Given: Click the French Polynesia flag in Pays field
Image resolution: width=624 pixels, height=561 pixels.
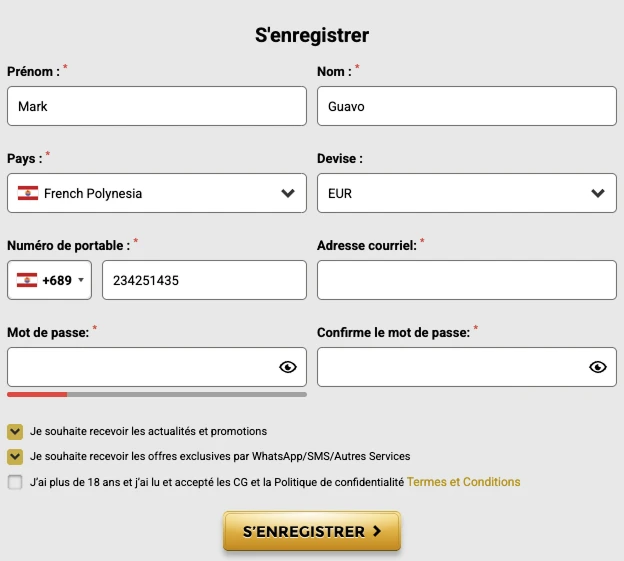Looking at the screenshot, I should (28, 193).
